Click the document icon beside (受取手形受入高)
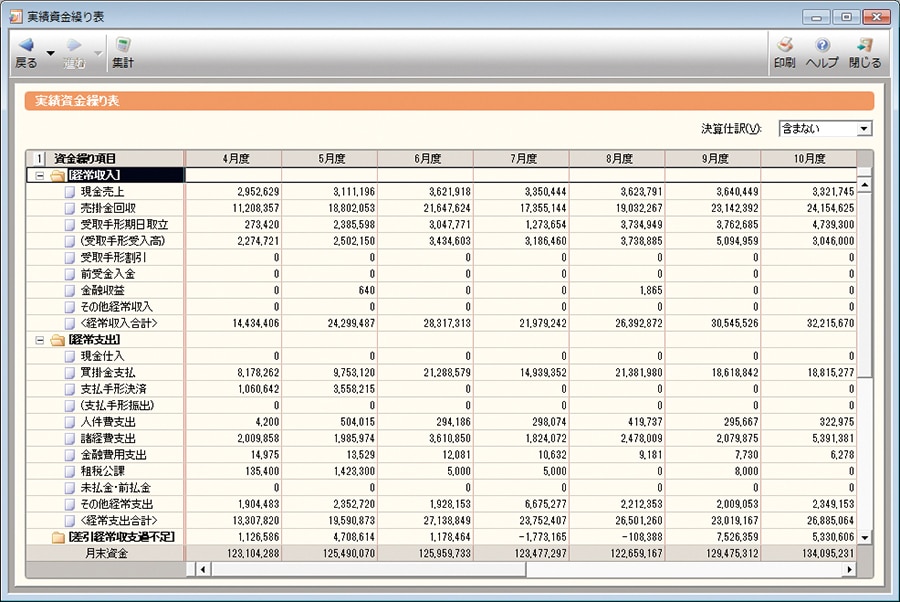This screenshot has width=900, height=602. pyautogui.click(x=70, y=241)
